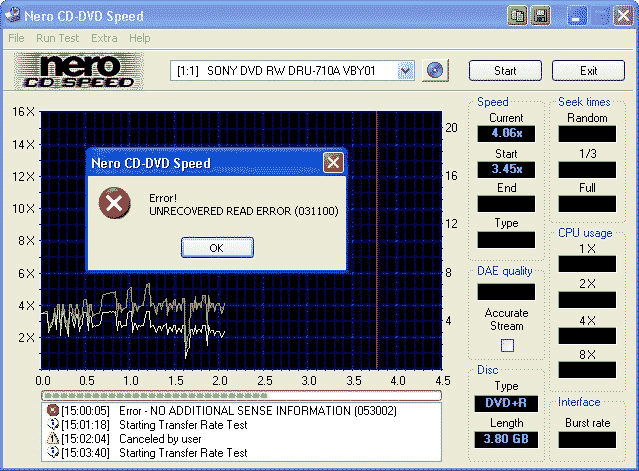Minimize the Nero CD-DVD Speed window
Image resolution: width=639 pixels, height=471 pixels.
point(577,16)
